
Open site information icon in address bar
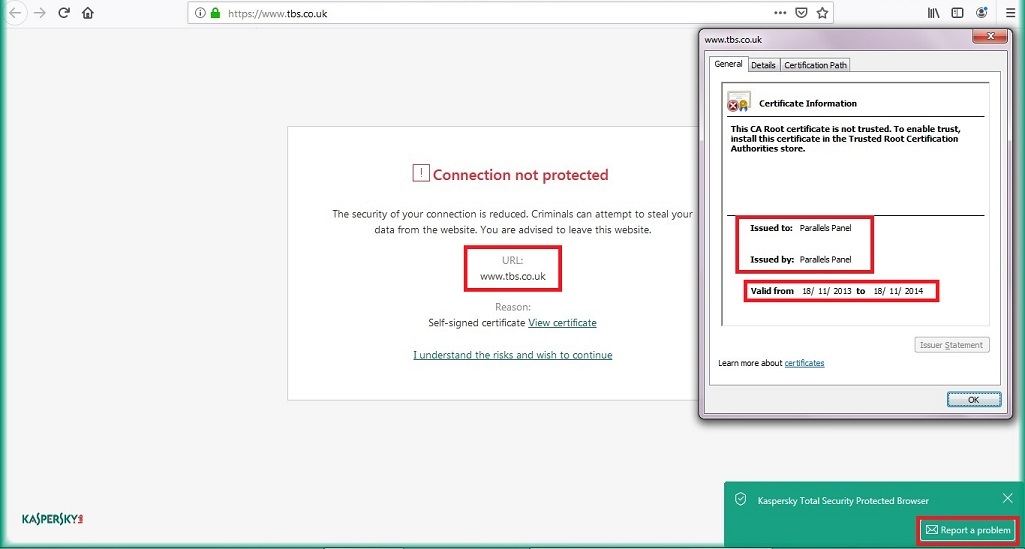201,13
